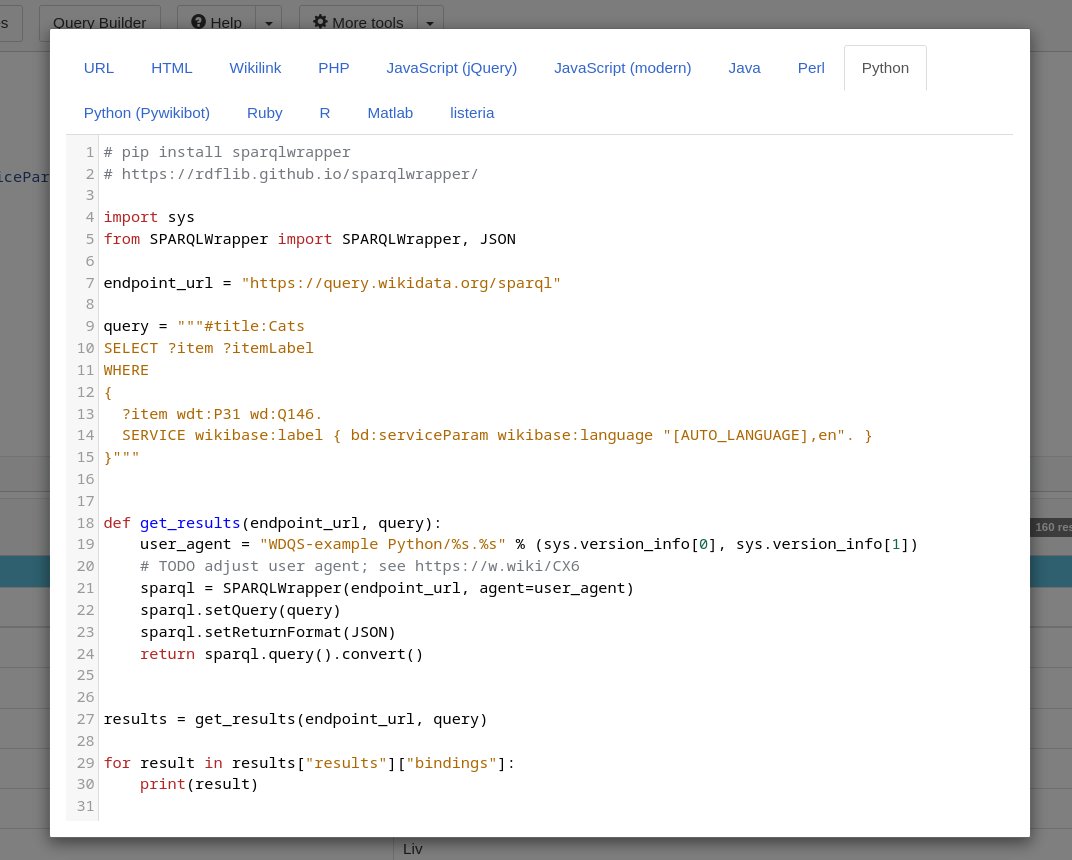This screenshot has height=860, width=1072.
Task: Click the SERVICE wikibase:label line
Action: click(x=497, y=435)
